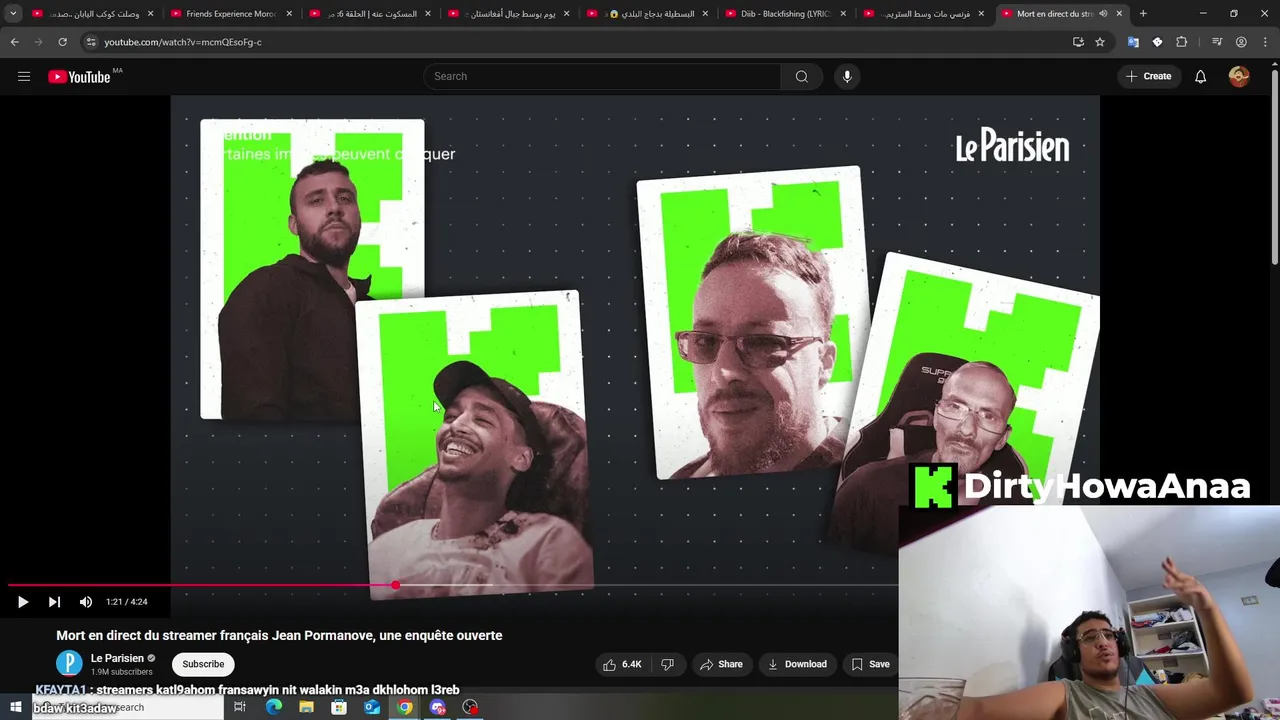Open OBS Studio from the taskbar
The image size is (1280, 720).
[470, 707]
